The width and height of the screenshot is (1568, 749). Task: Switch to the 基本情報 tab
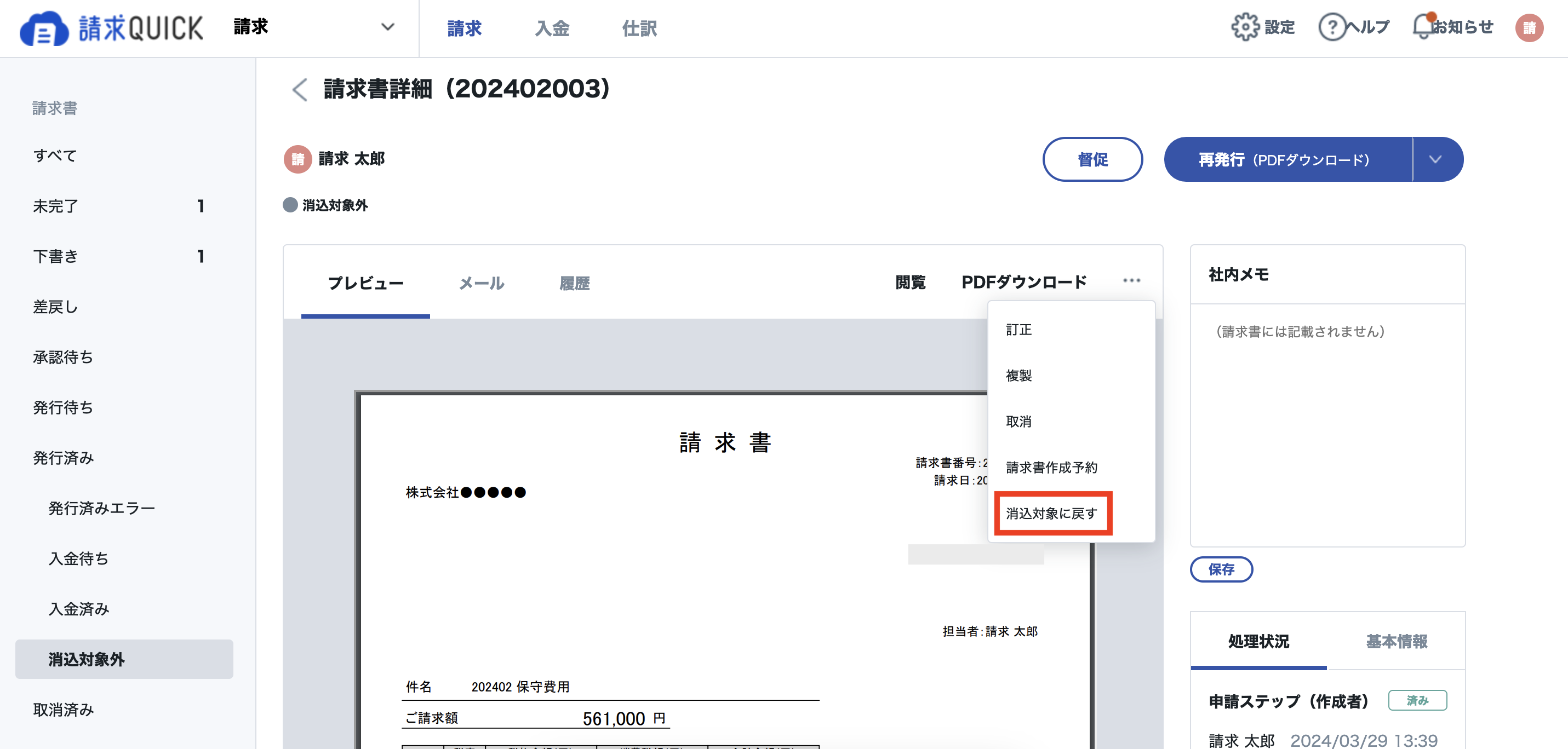[x=1398, y=641]
